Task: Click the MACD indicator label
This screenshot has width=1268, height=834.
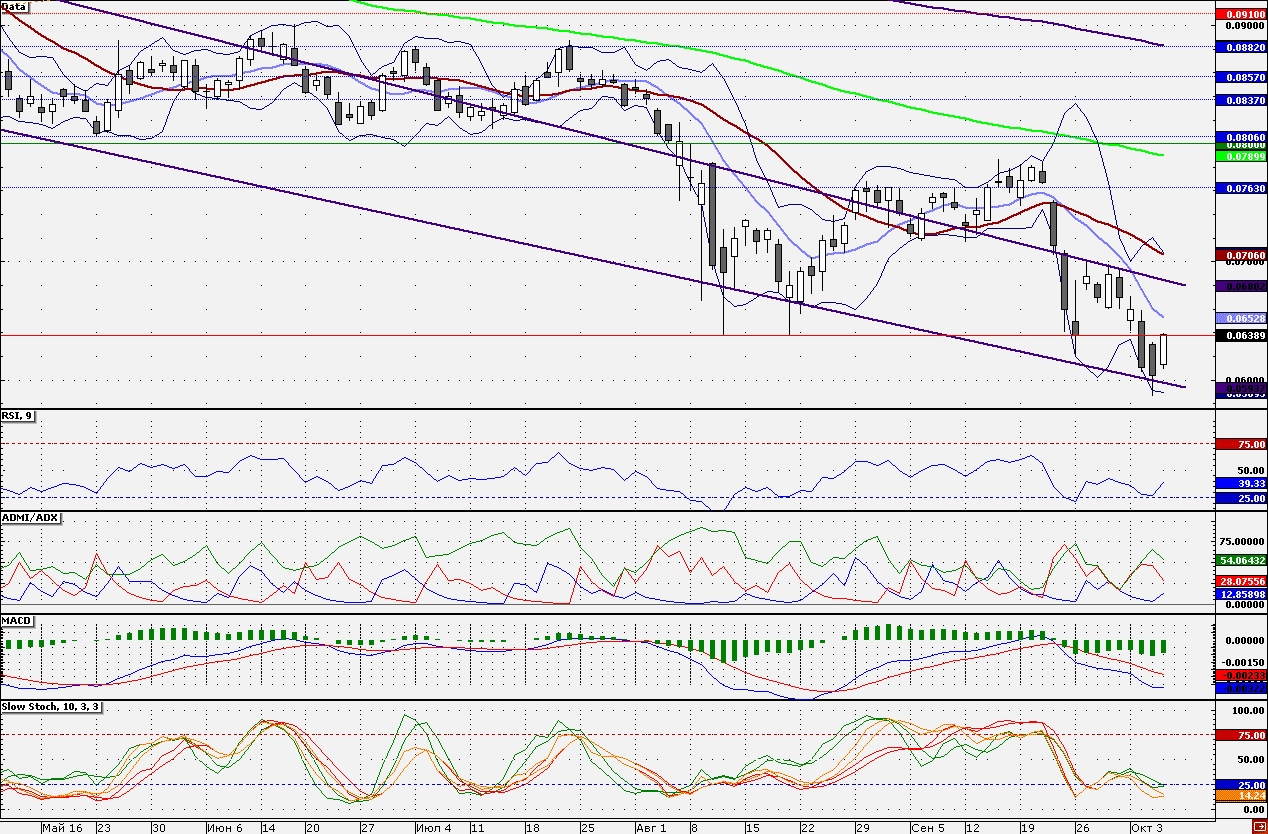Action: point(18,621)
